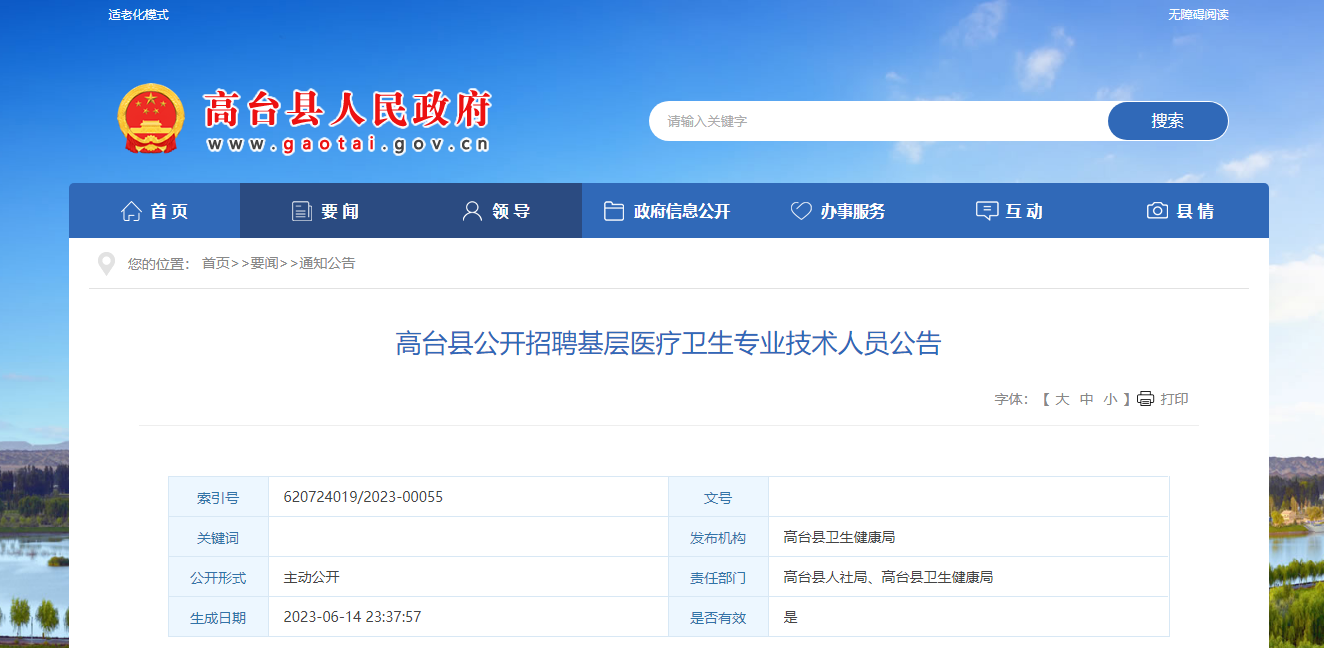The image size is (1324, 648).
Task: Click the national emblem logo
Action: click(151, 119)
